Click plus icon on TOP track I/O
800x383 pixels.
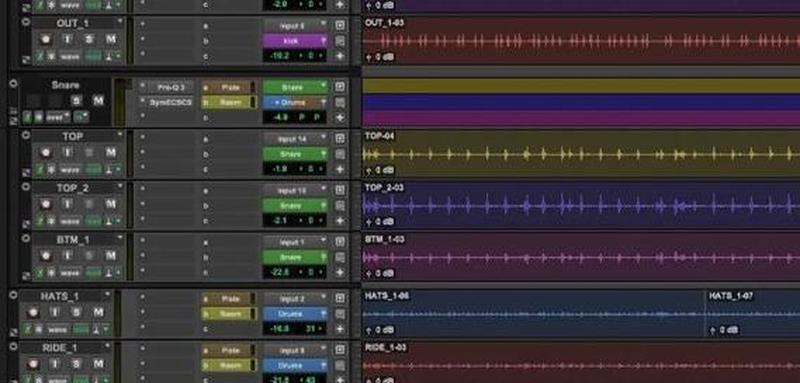340,169
